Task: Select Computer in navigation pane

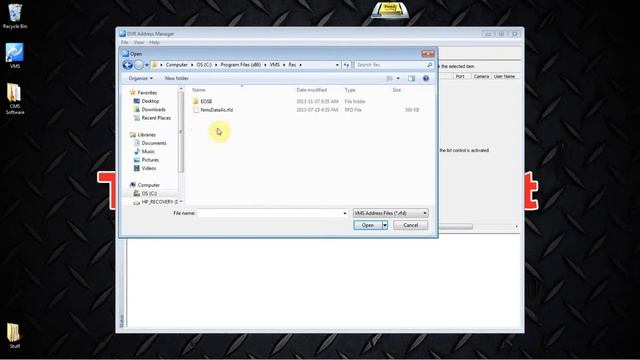Action: (145, 185)
